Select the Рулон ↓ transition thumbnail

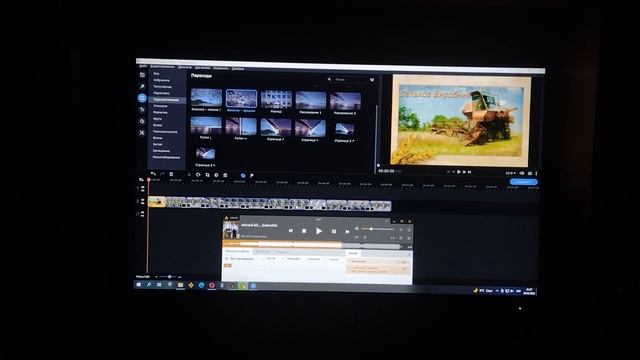206,125
